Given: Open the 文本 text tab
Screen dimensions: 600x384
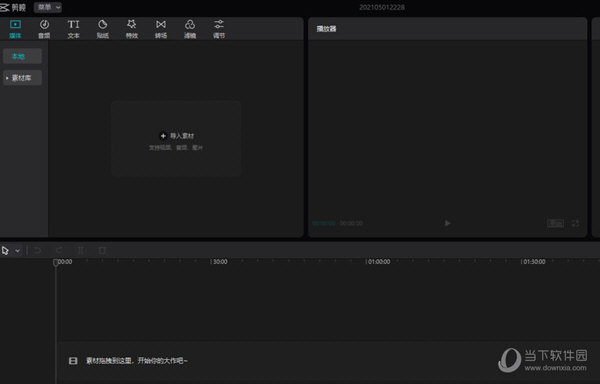Looking at the screenshot, I should click(73, 29).
